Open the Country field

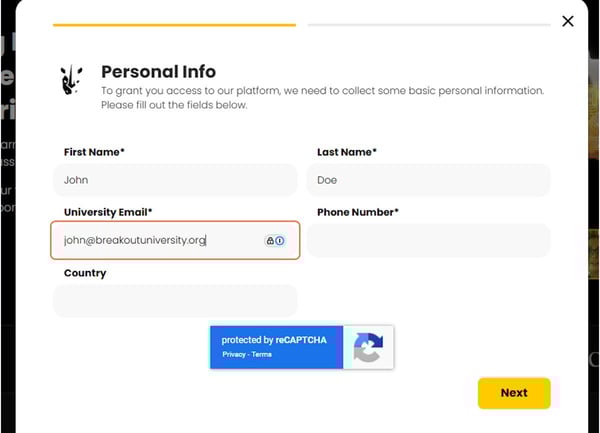tap(175, 300)
